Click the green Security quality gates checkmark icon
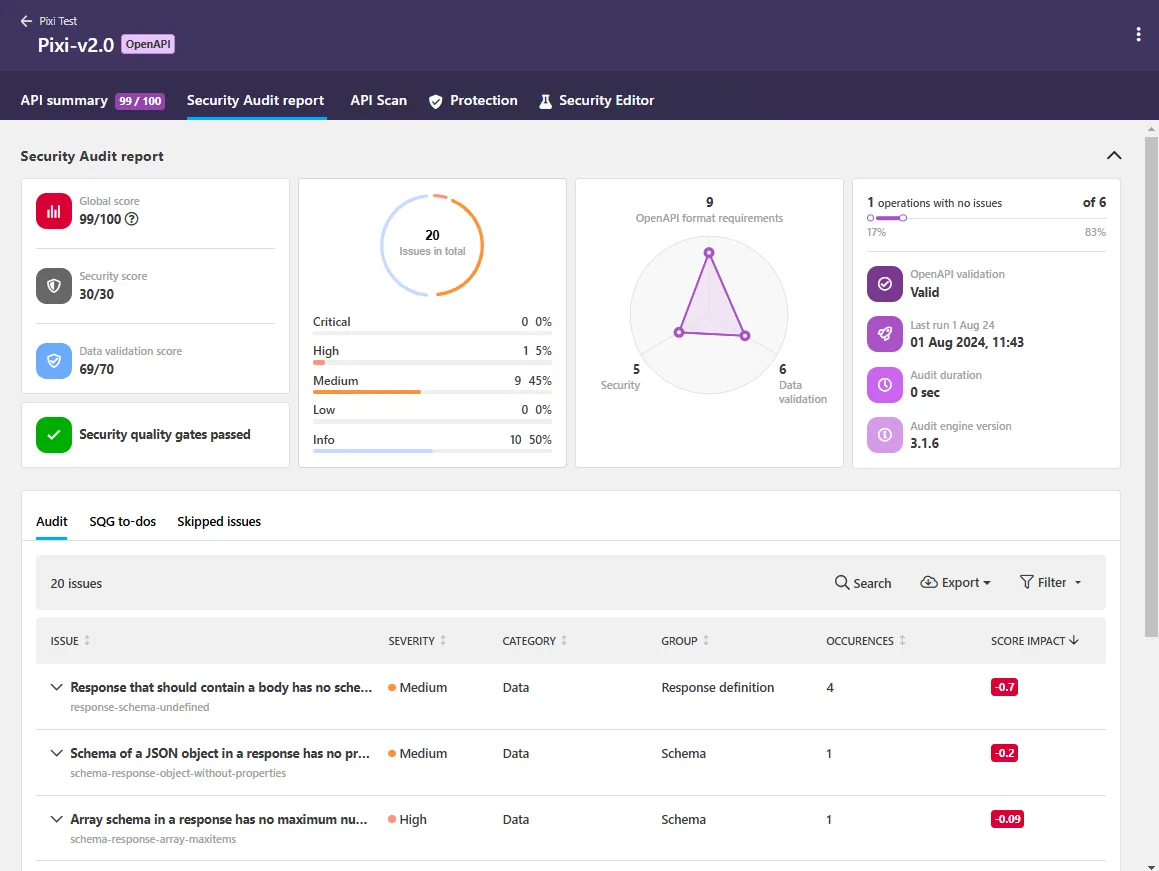This screenshot has height=871, width=1159. pyautogui.click(x=53, y=434)
